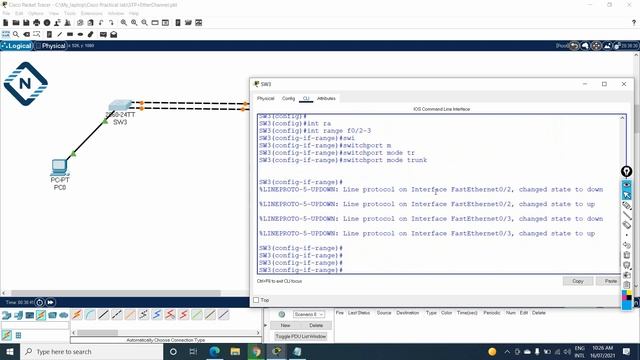The width and height of the screenshot is (640, 360).
Task: Open the Options menu
Action: click(36, 13)
